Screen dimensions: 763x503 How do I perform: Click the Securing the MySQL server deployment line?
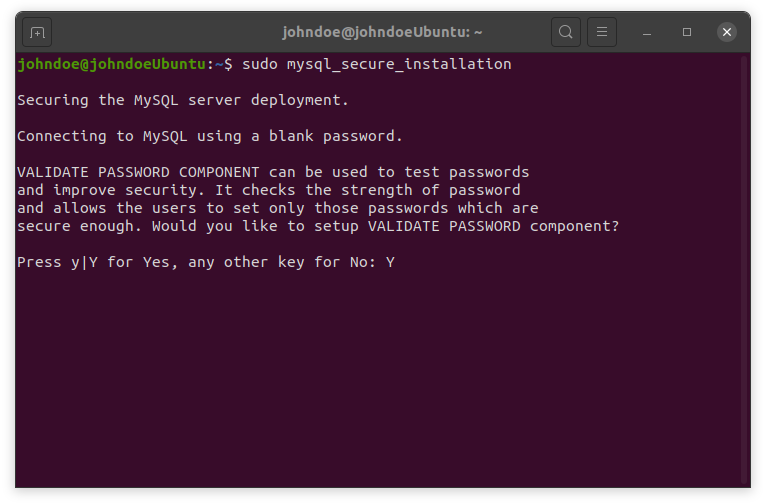[183, 100]
